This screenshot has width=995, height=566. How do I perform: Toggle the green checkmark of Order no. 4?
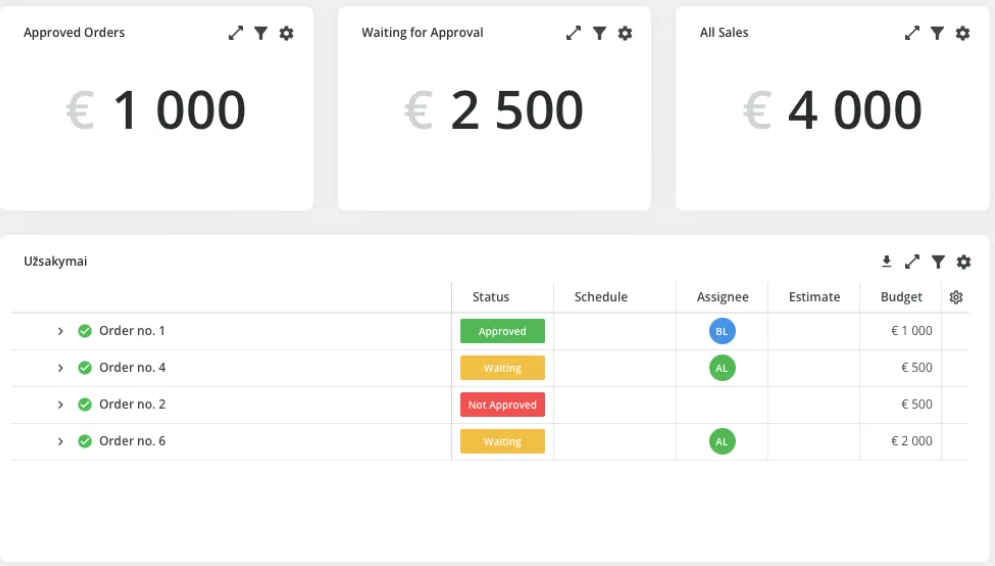(84, 367)
